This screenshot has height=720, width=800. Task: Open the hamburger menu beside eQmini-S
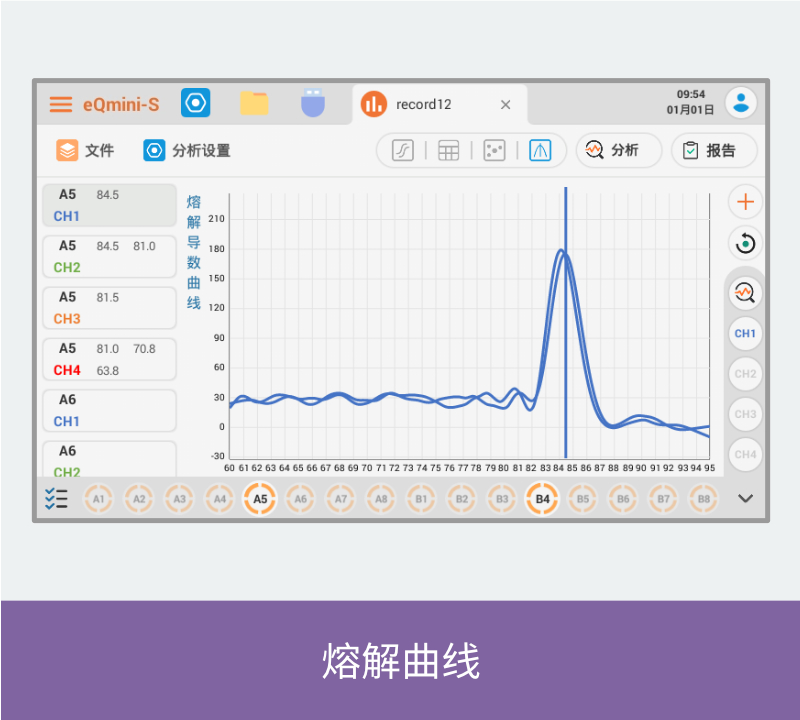[x=61, y=104]
